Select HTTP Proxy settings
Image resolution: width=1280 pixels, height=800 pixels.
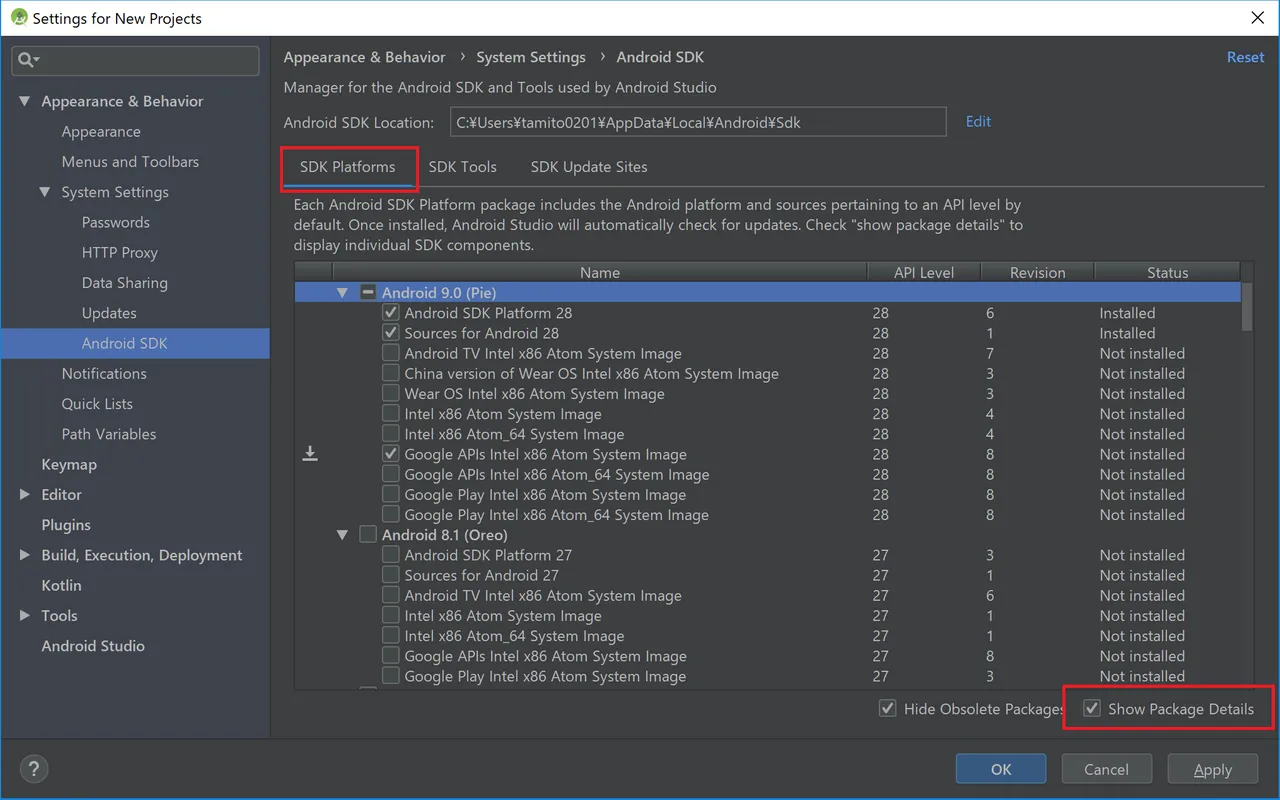coord(120,252)
